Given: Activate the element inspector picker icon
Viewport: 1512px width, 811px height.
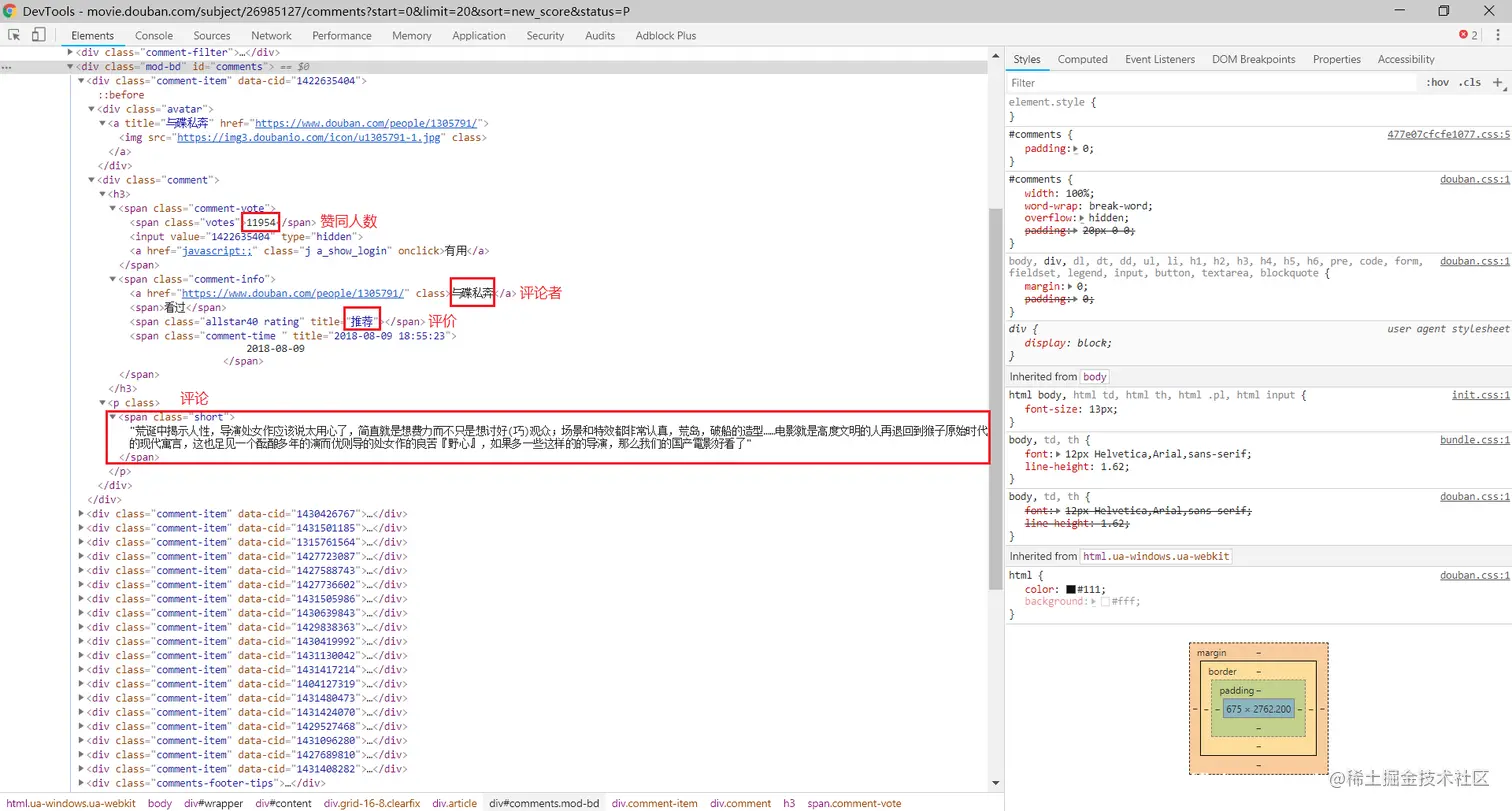Looking at the screenshot, I should 15,35.
